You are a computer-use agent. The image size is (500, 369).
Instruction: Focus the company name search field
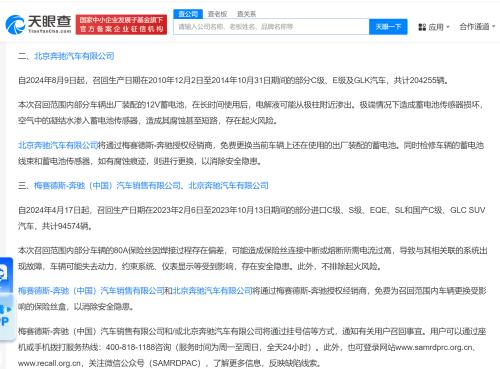click(271, 27)
